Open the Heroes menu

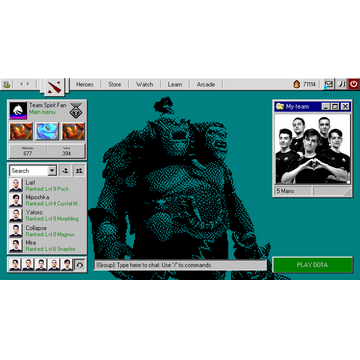click(x=85, y=84)
